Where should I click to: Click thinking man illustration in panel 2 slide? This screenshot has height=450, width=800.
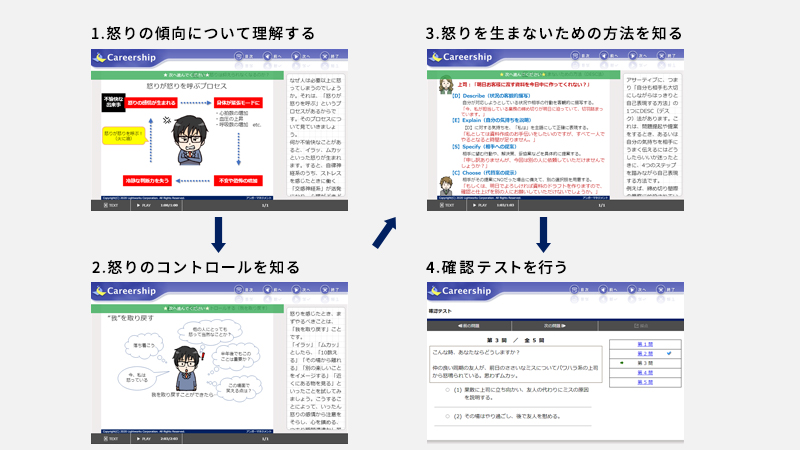coord(187,368)
